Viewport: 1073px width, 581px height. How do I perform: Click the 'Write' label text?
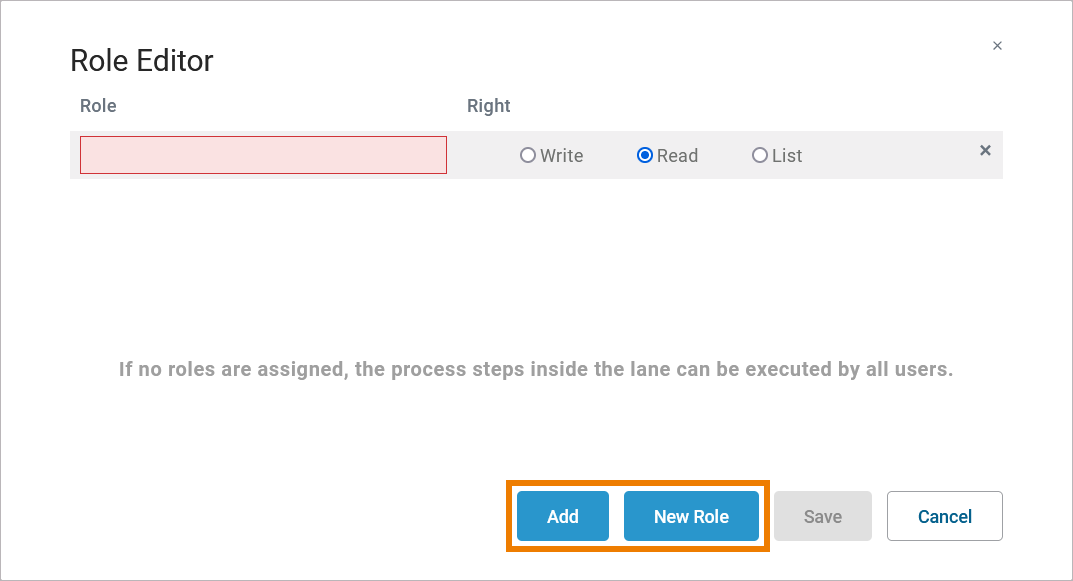coord(562,156)
